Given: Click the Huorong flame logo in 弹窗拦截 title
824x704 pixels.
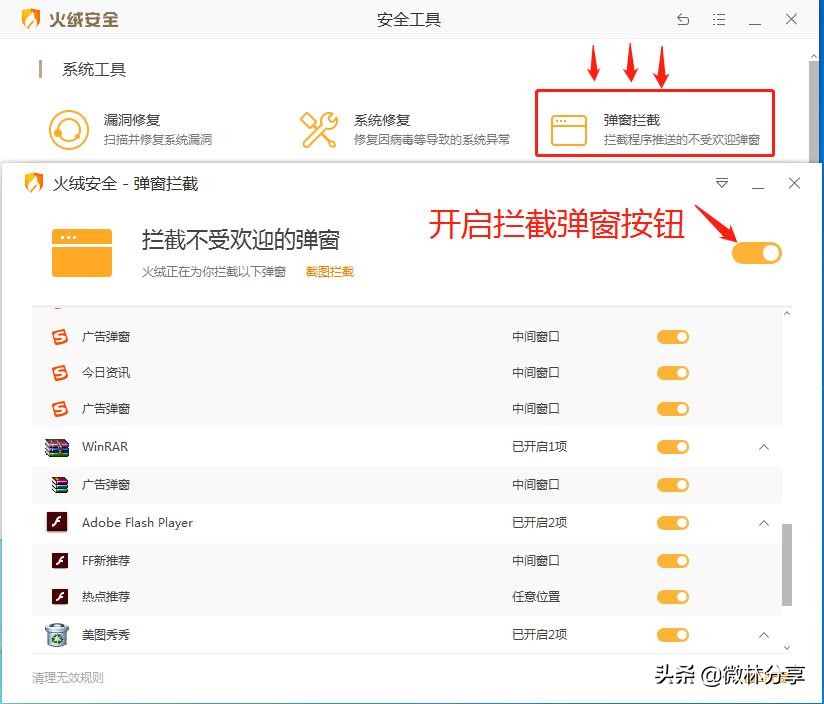Looking at the screenshot, I should (x=34, y=183).
